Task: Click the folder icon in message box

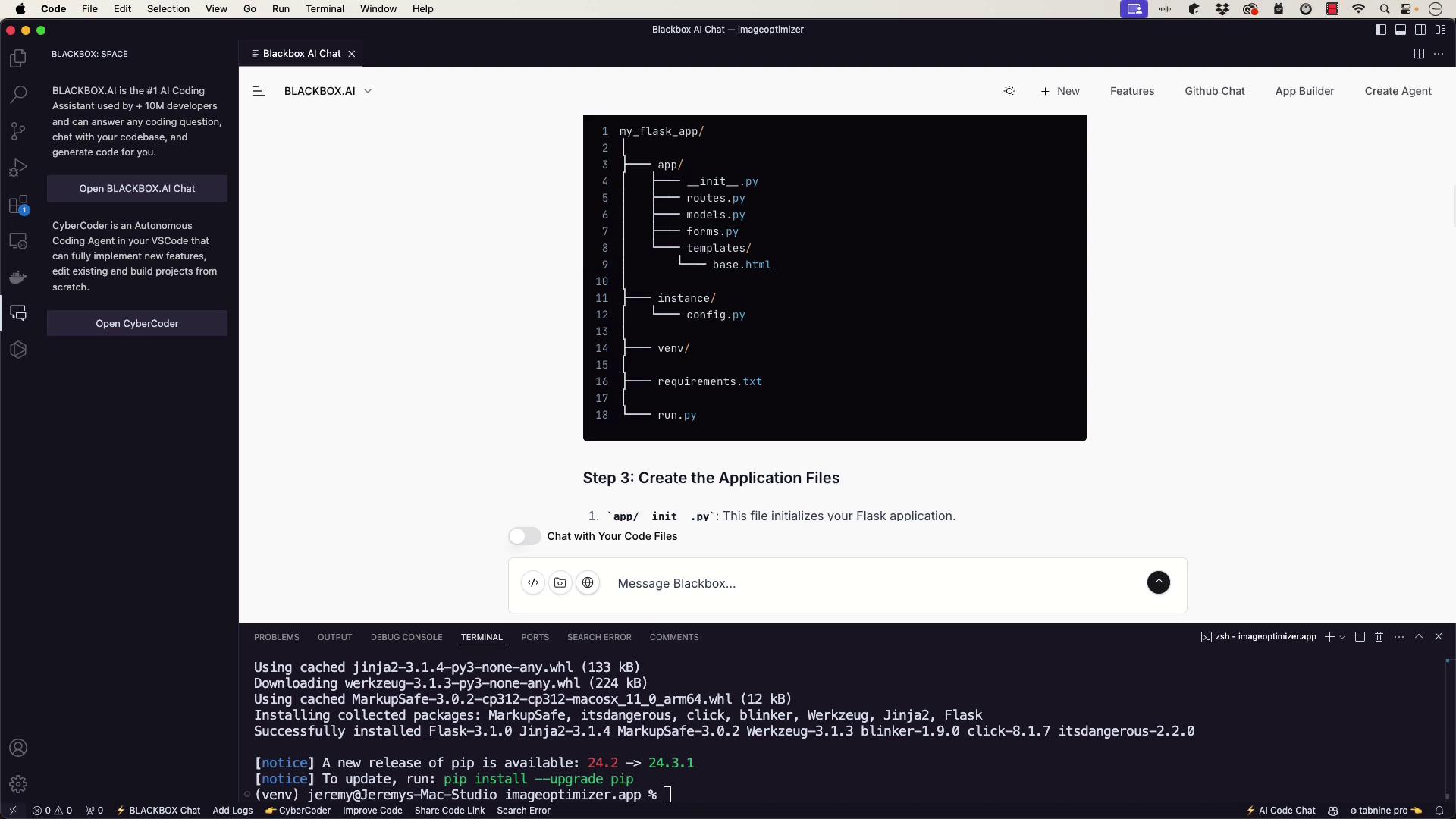Action: (560, 583)
